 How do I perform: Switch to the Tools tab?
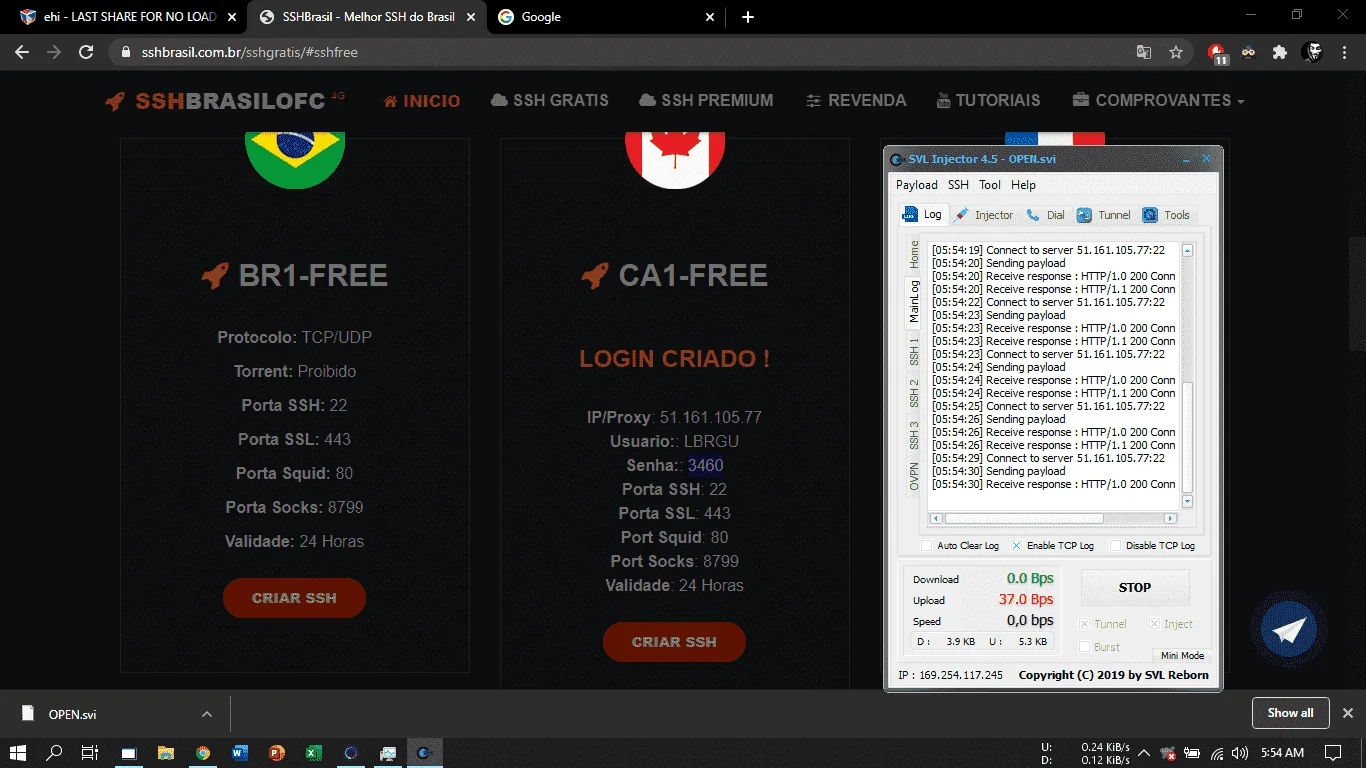[1167, 215]
